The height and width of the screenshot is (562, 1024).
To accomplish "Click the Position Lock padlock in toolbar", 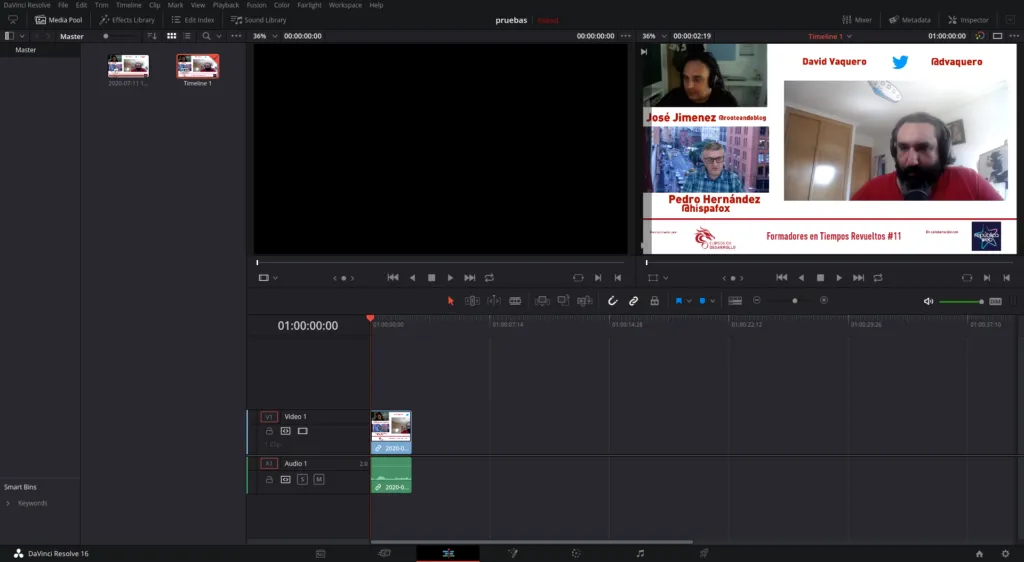I will (654, 301).
